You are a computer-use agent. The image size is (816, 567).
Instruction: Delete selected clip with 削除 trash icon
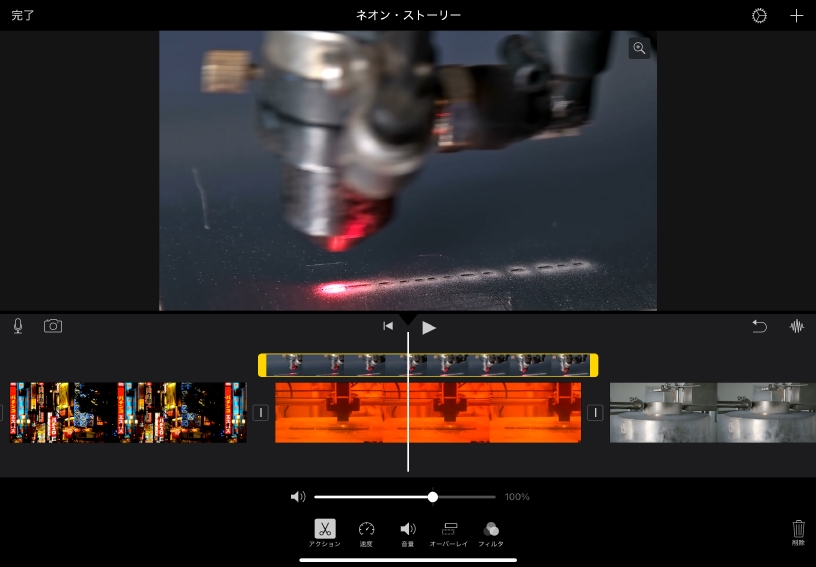[798, 531]
